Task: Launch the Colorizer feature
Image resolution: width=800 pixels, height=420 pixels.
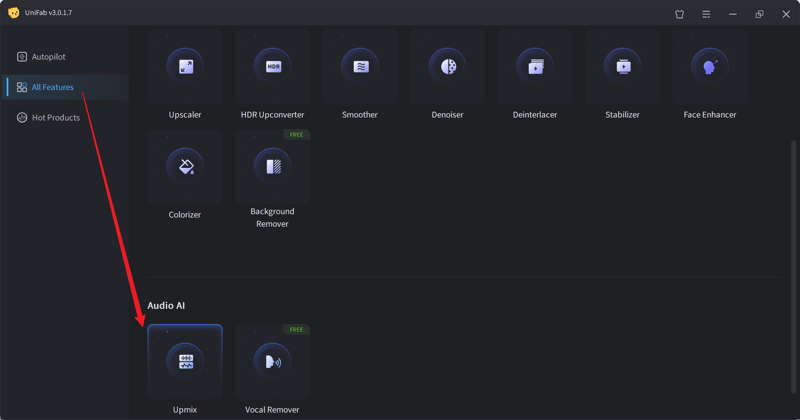Action: point(185,167)
